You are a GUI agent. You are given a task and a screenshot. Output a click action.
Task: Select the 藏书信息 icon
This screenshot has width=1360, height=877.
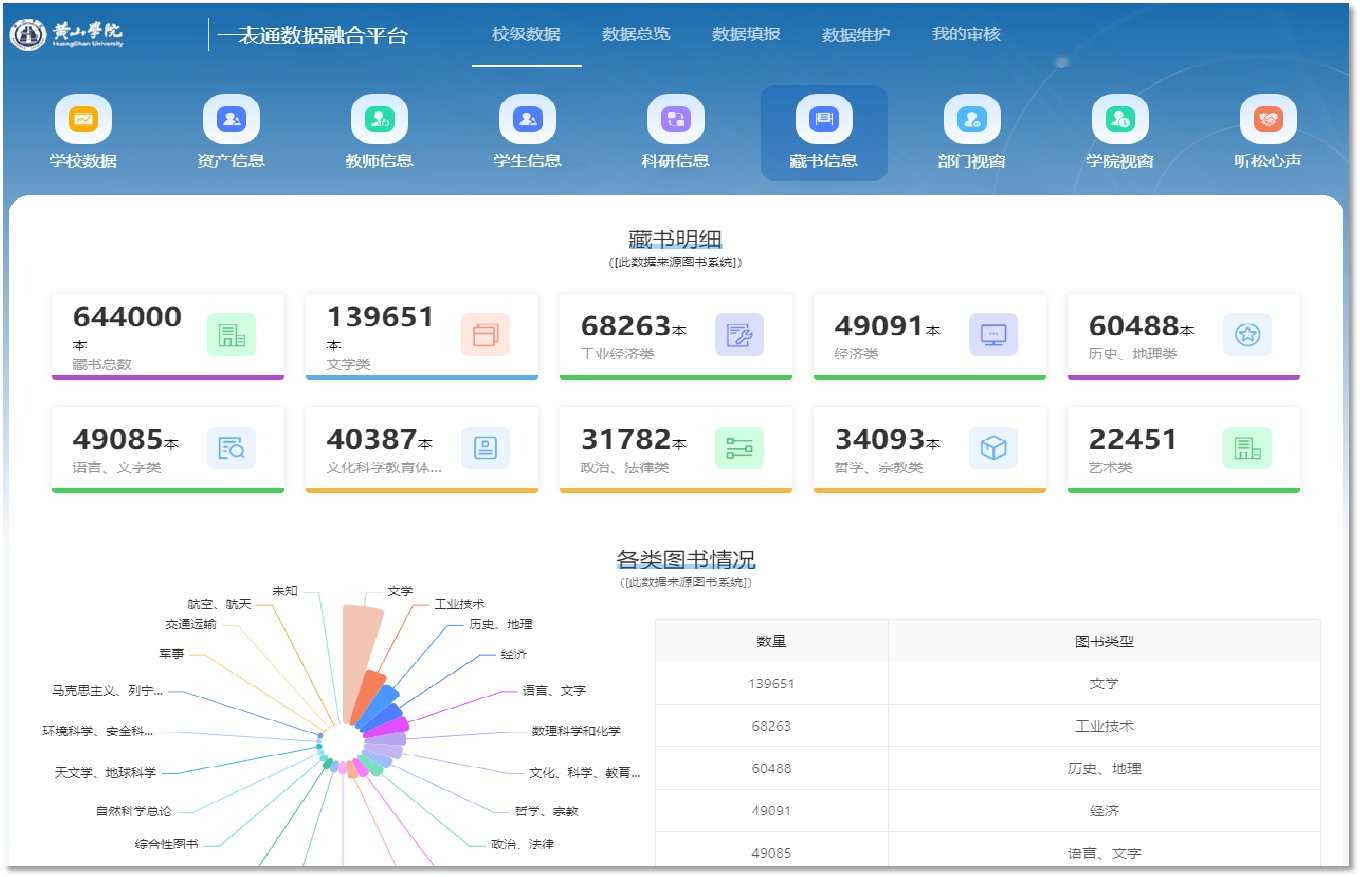[x=824, y=119]
